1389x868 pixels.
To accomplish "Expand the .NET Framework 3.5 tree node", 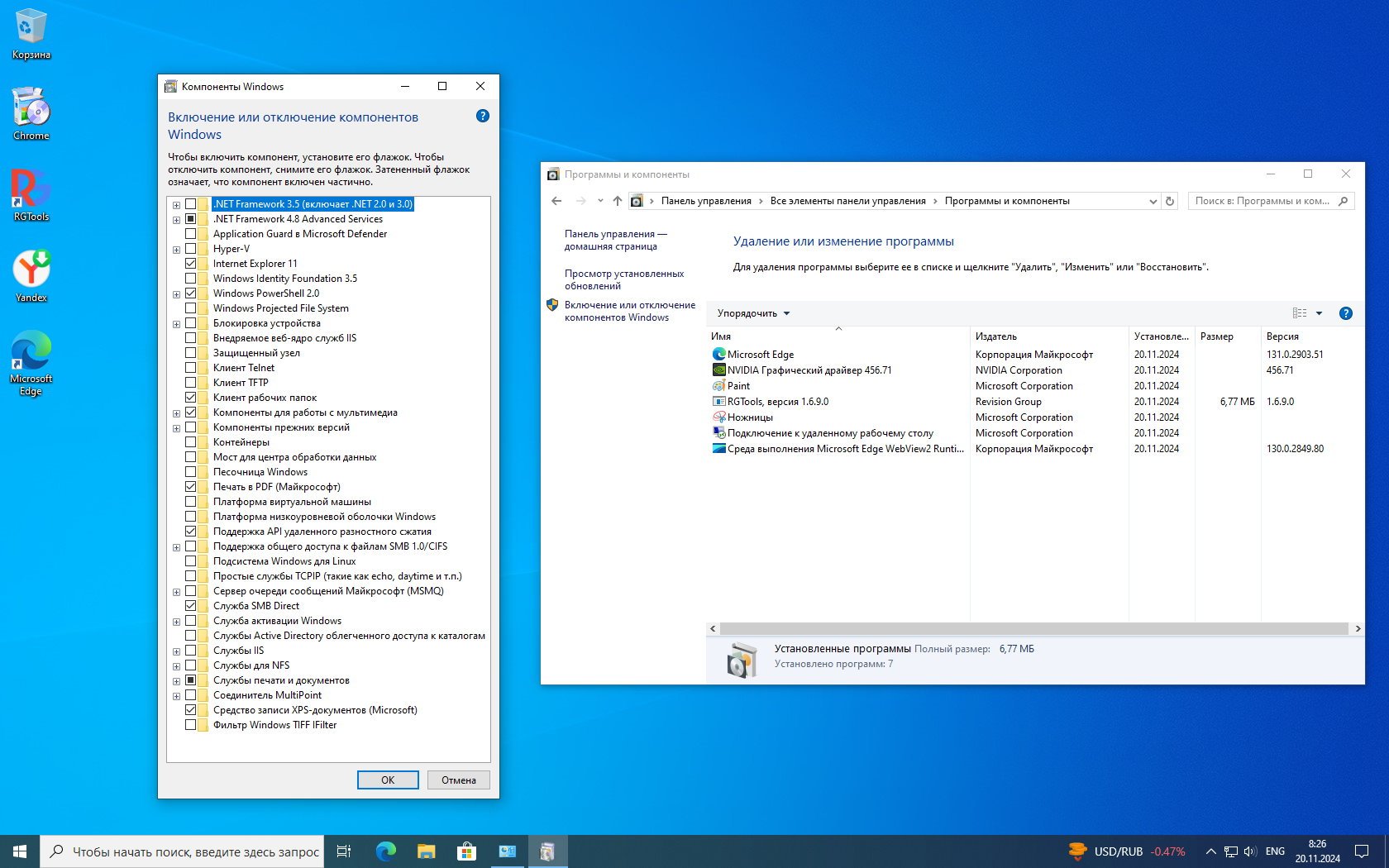I will pyautogui.click(x=176, y=205).
